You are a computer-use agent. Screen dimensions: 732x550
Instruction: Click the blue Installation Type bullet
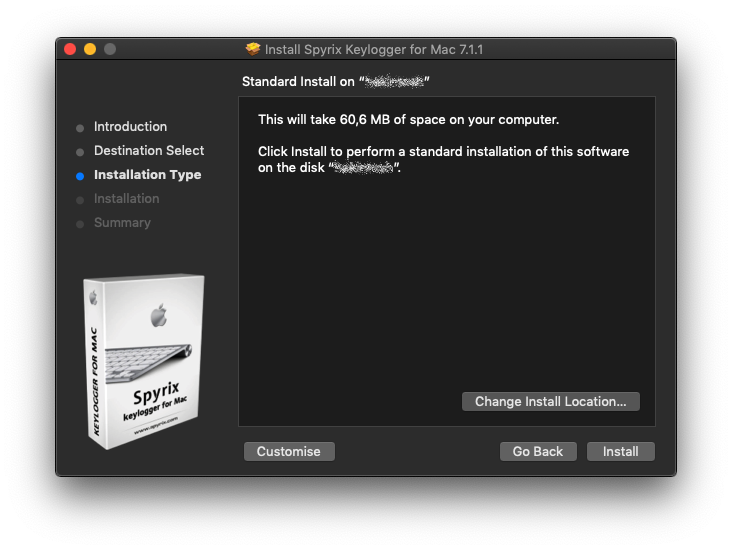80,176
